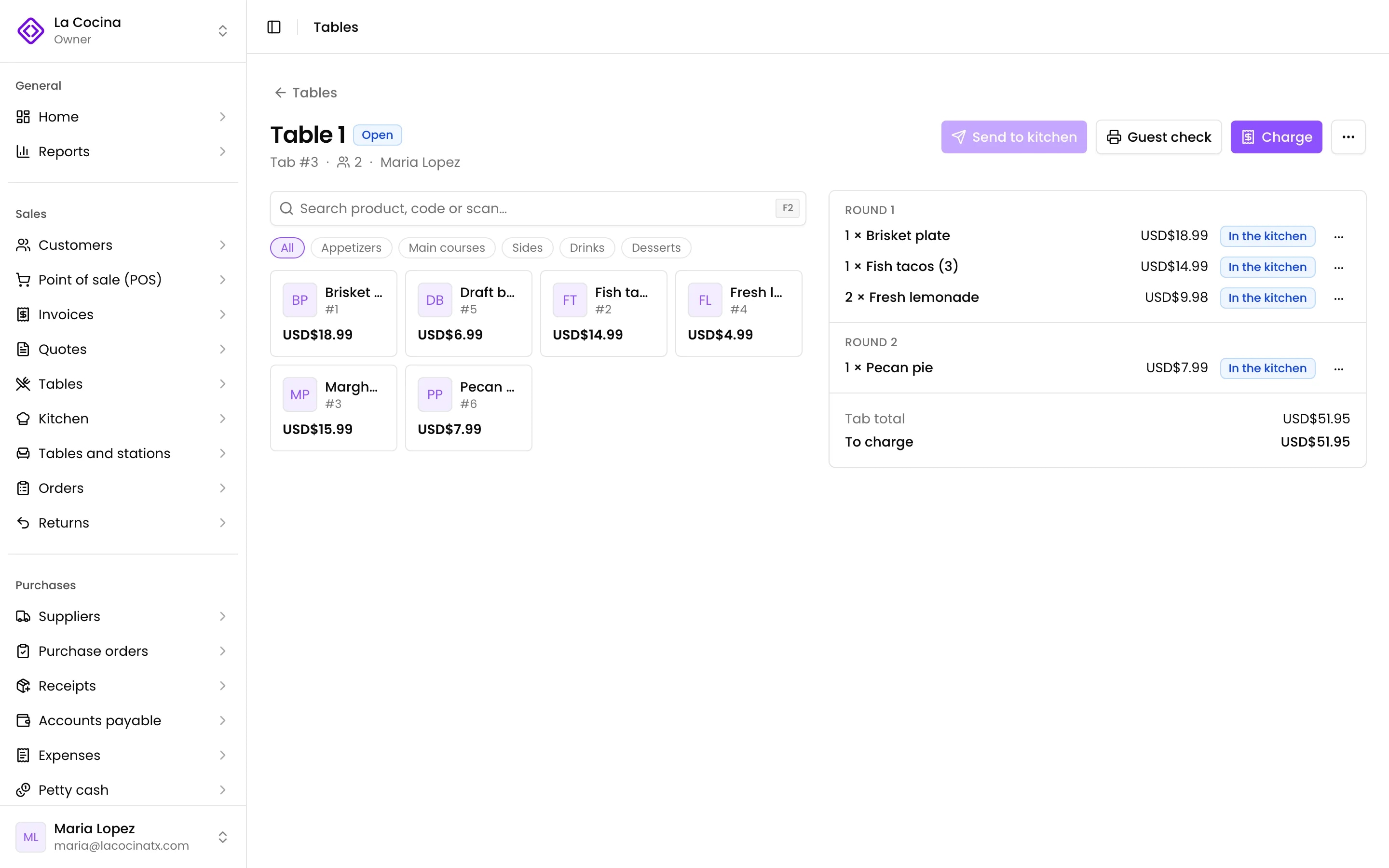Filter products by Main courses
This screenshot has height=868, width=1389.
[x=447, y=248]
